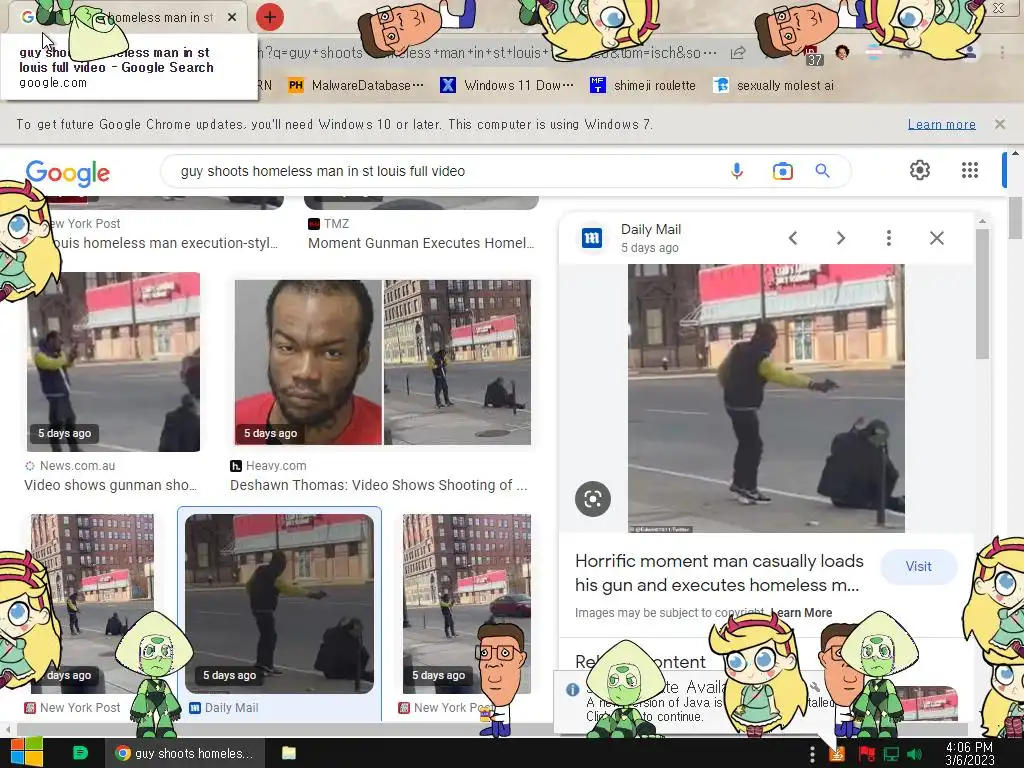Open the Heavy.com image thumbnail

383,362
